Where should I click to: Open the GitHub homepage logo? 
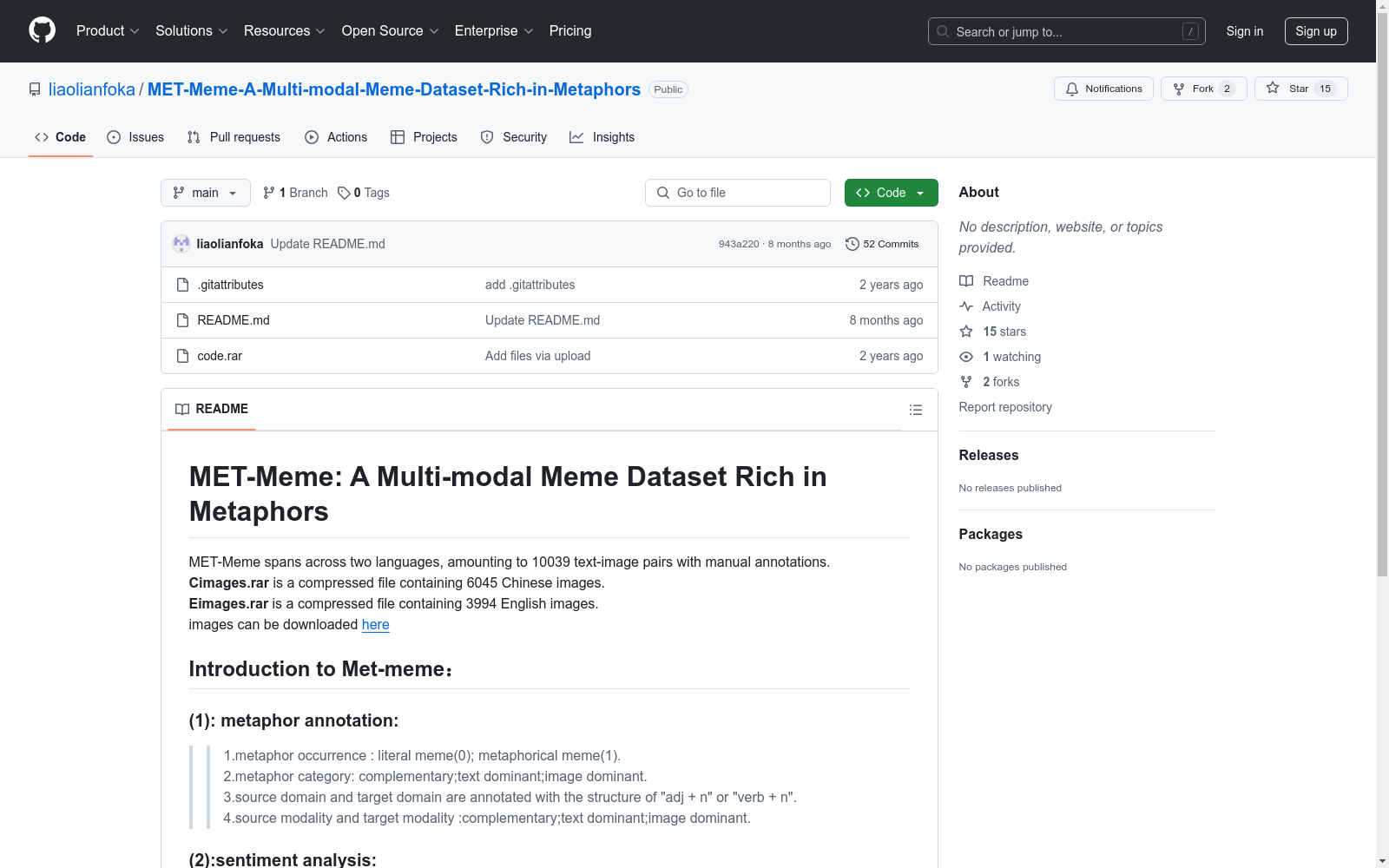click(42, 30)
